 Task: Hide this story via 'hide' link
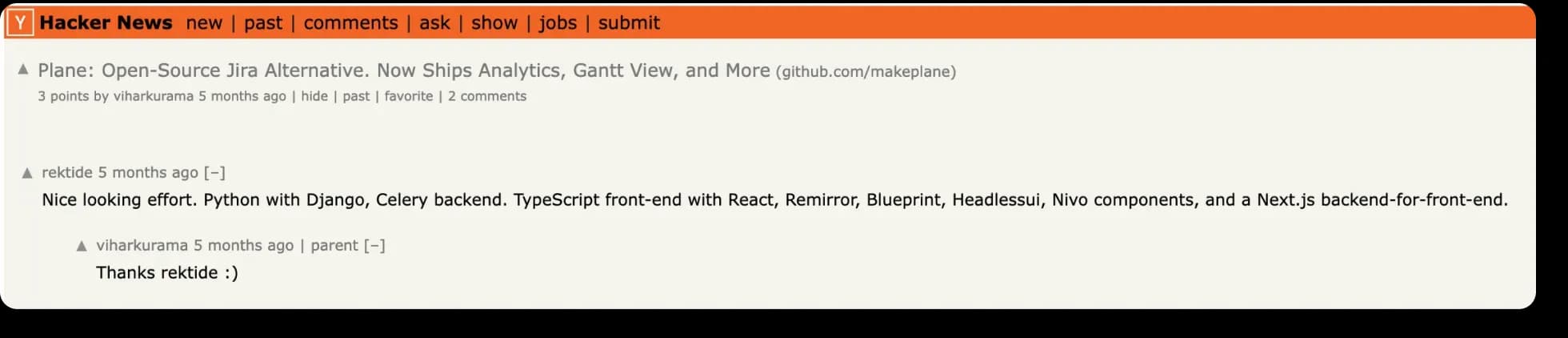[314, 96]
